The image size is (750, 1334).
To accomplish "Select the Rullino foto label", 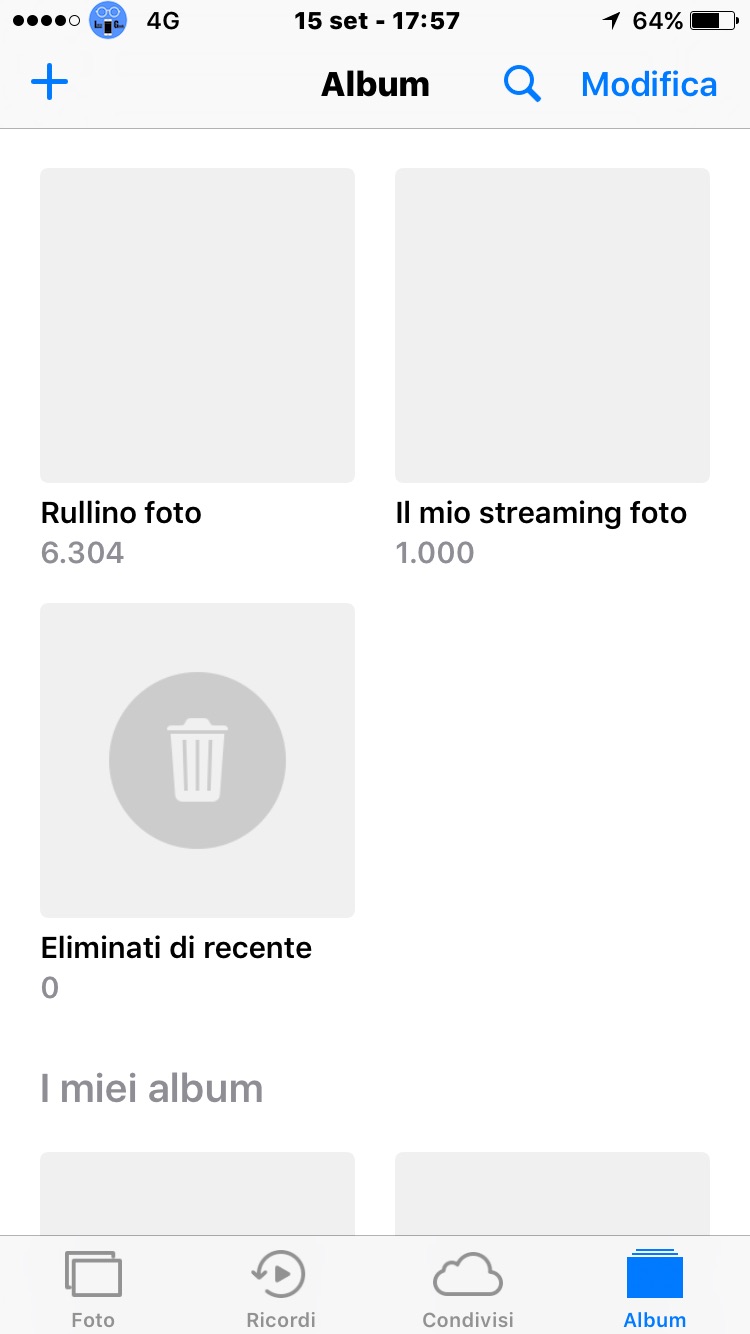I will [121, 513].
